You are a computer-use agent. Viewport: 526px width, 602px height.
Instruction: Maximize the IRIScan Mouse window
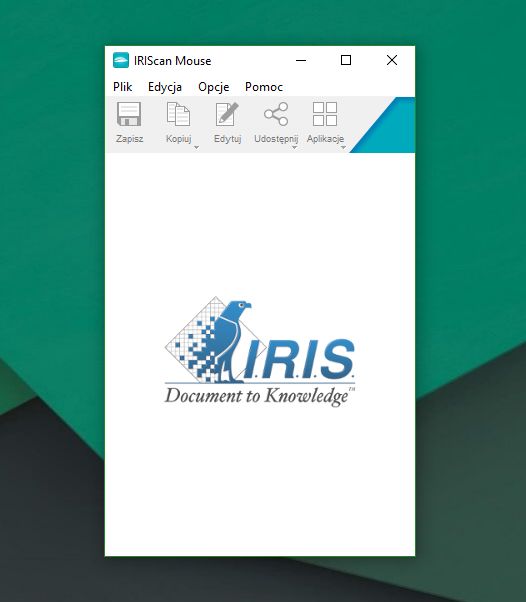(x=346, y=60)
